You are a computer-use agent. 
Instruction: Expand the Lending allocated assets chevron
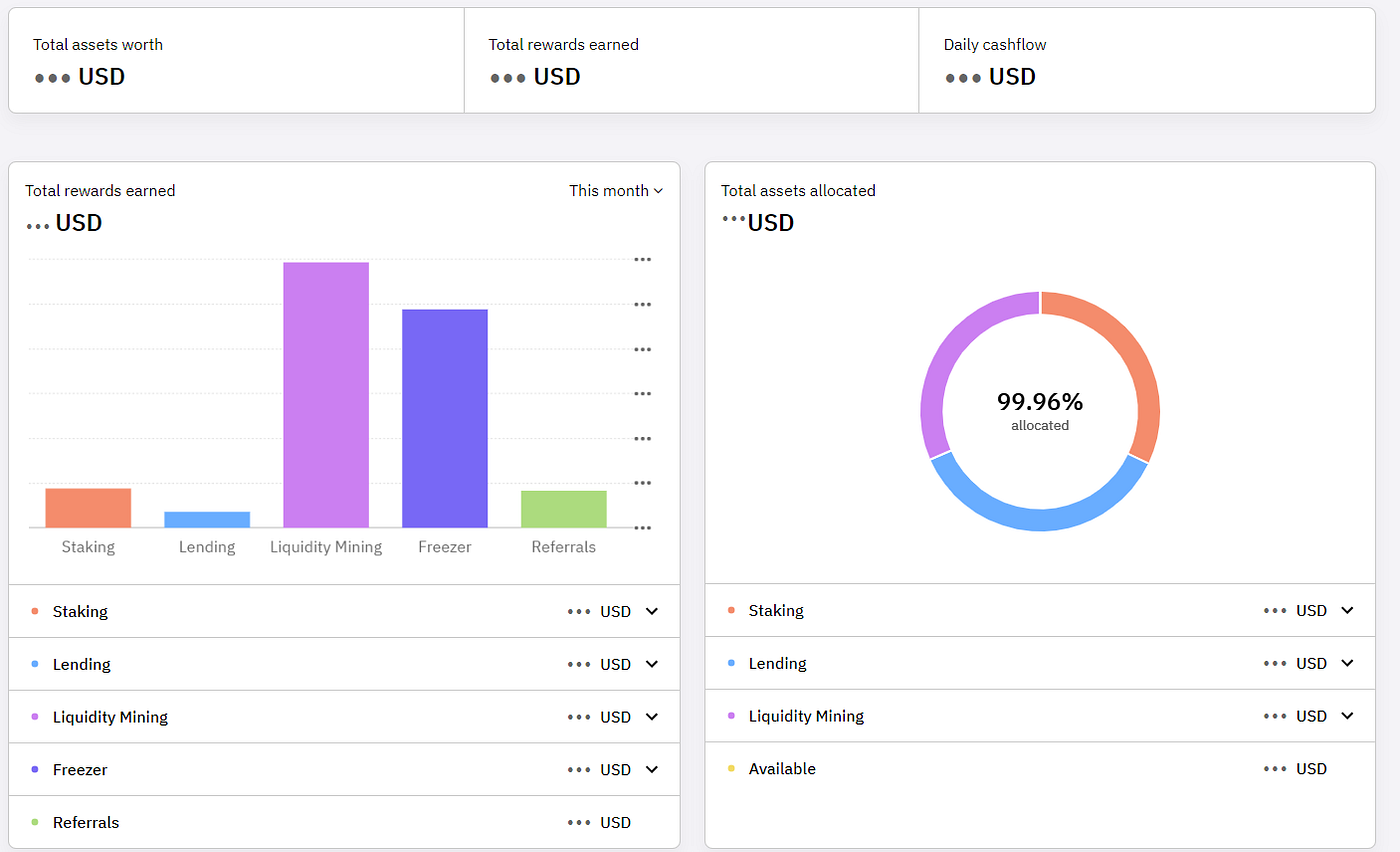(x=1347, y=663)
